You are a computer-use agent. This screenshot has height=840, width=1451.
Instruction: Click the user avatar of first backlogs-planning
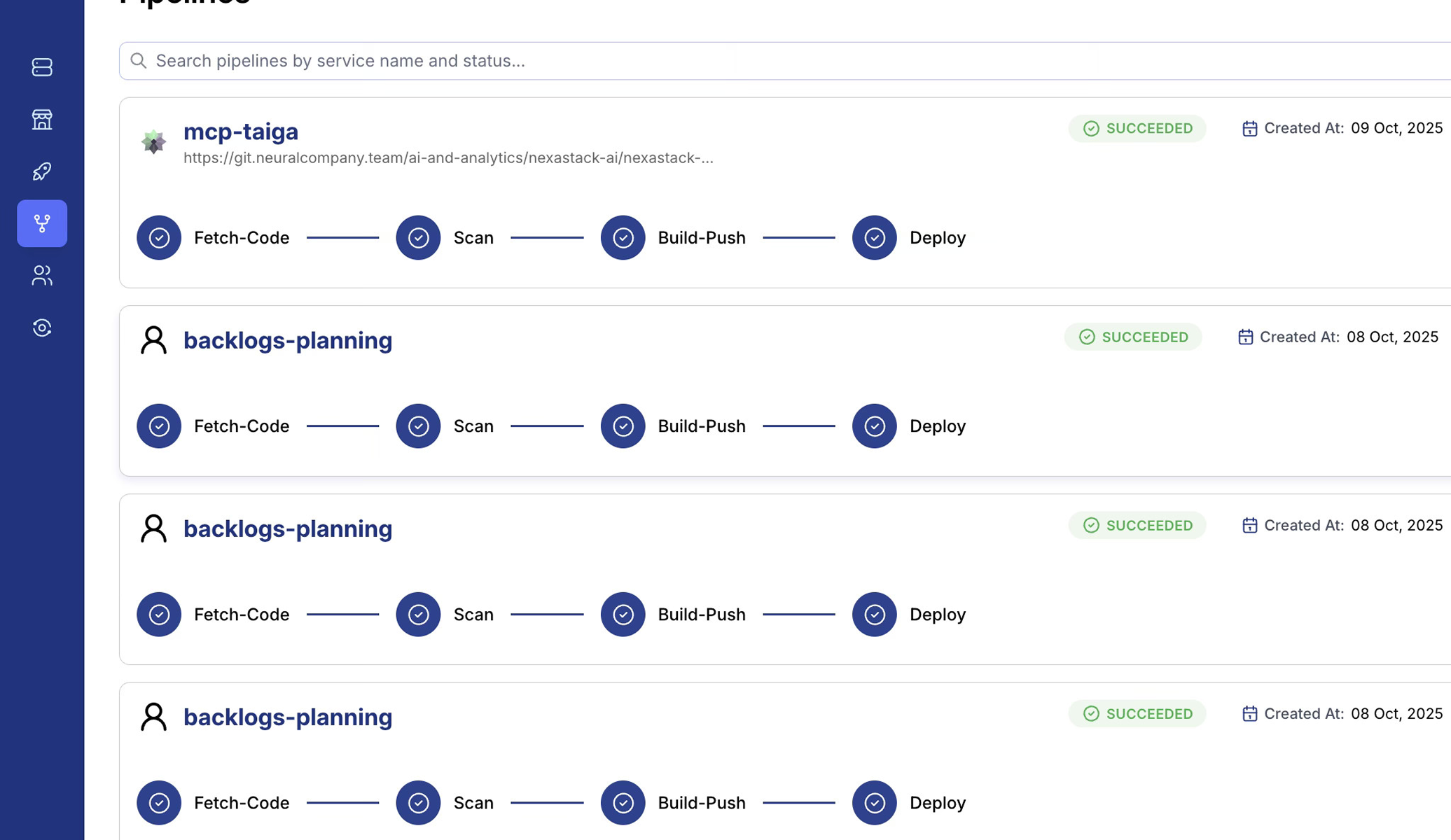click(x=153, y=341)
